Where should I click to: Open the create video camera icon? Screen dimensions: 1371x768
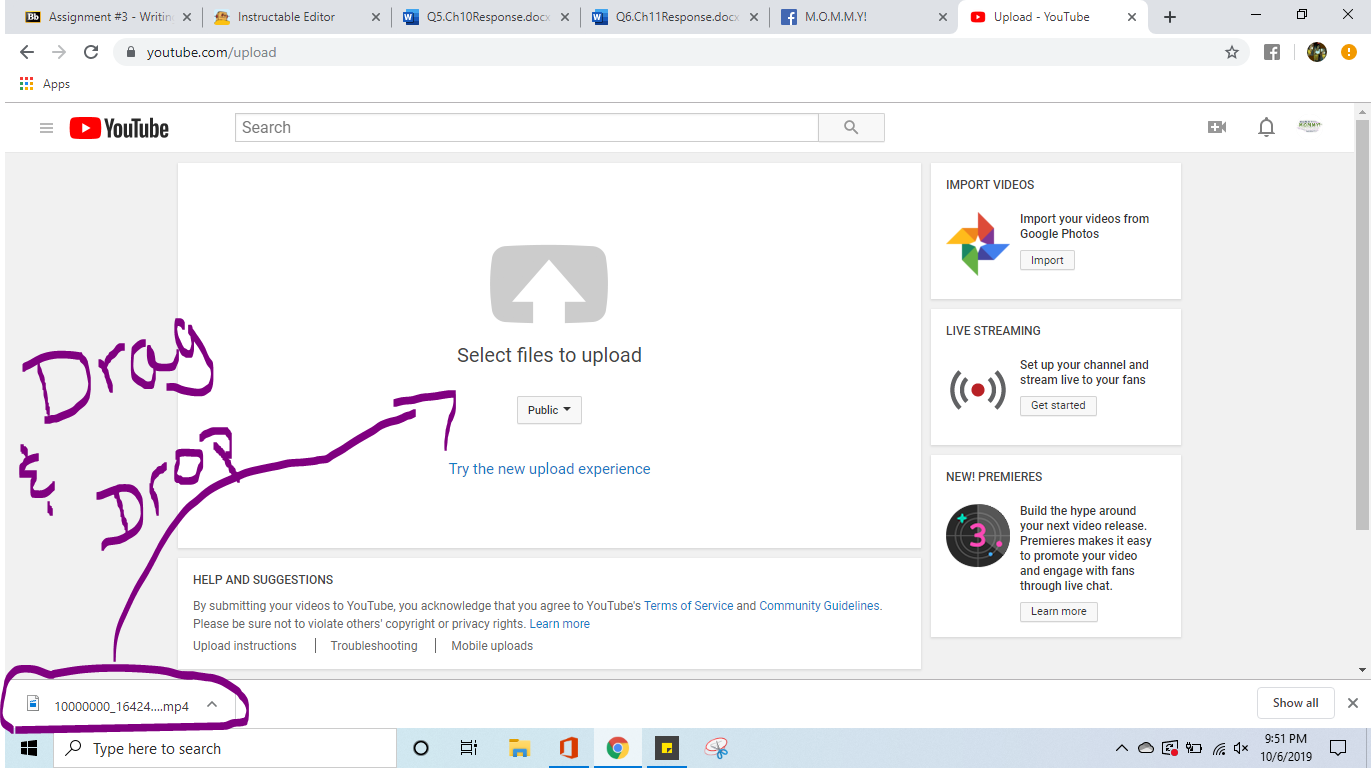click(1217, 127)
